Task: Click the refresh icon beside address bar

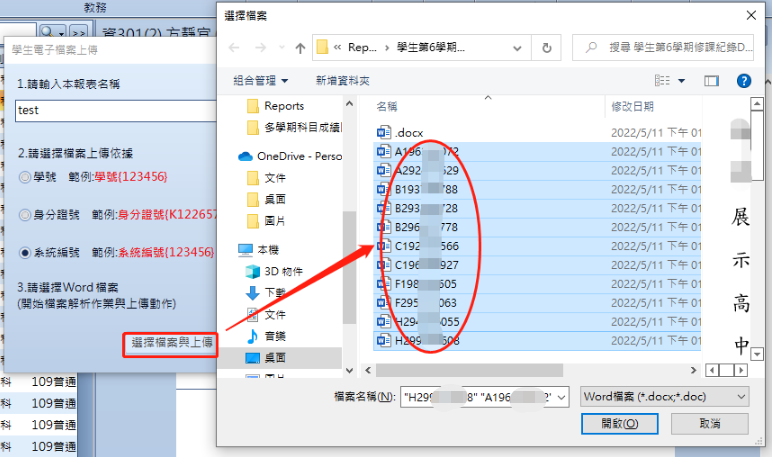Action: point(546,48)
